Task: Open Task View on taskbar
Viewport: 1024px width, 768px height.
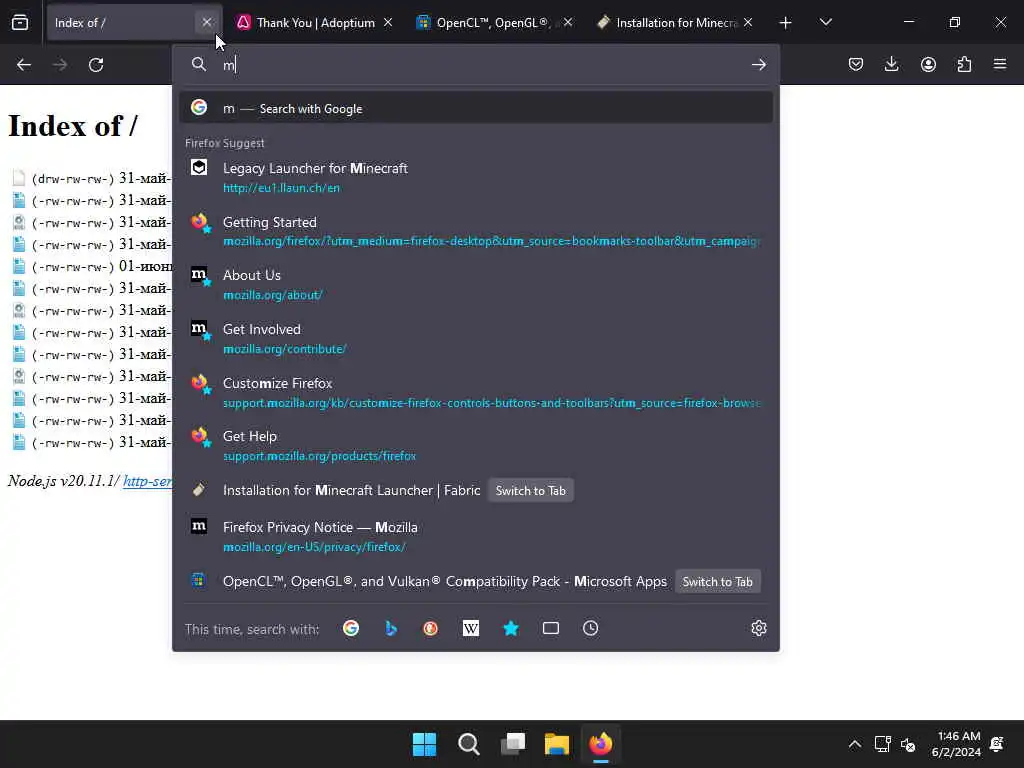Action: pos(513,744)
